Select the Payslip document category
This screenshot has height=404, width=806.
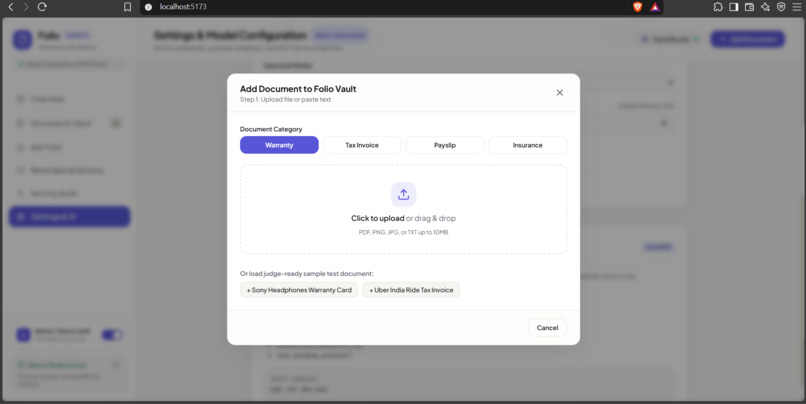445,145
